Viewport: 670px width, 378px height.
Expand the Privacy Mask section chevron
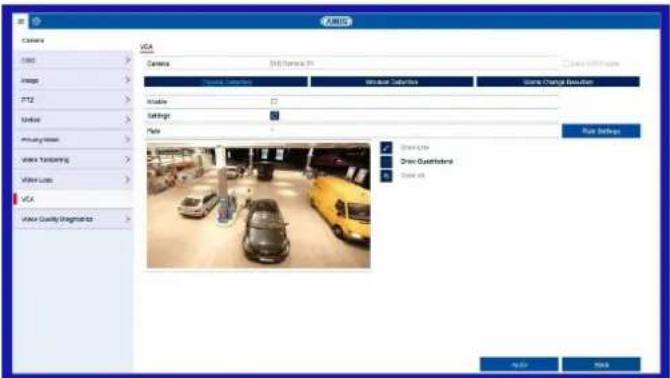click(x=127, y=140)
